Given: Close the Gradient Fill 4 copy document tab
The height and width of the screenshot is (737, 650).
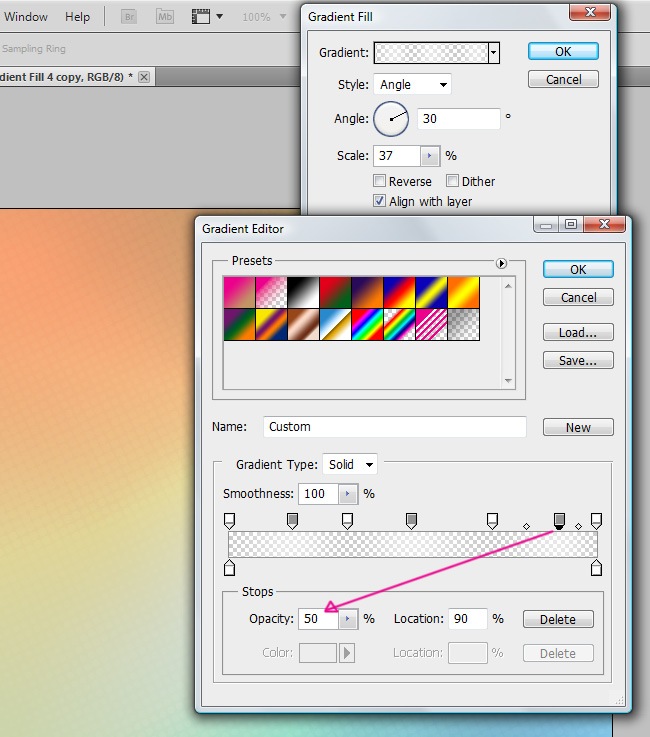Looking at the screenshot, I should (144, 77).
